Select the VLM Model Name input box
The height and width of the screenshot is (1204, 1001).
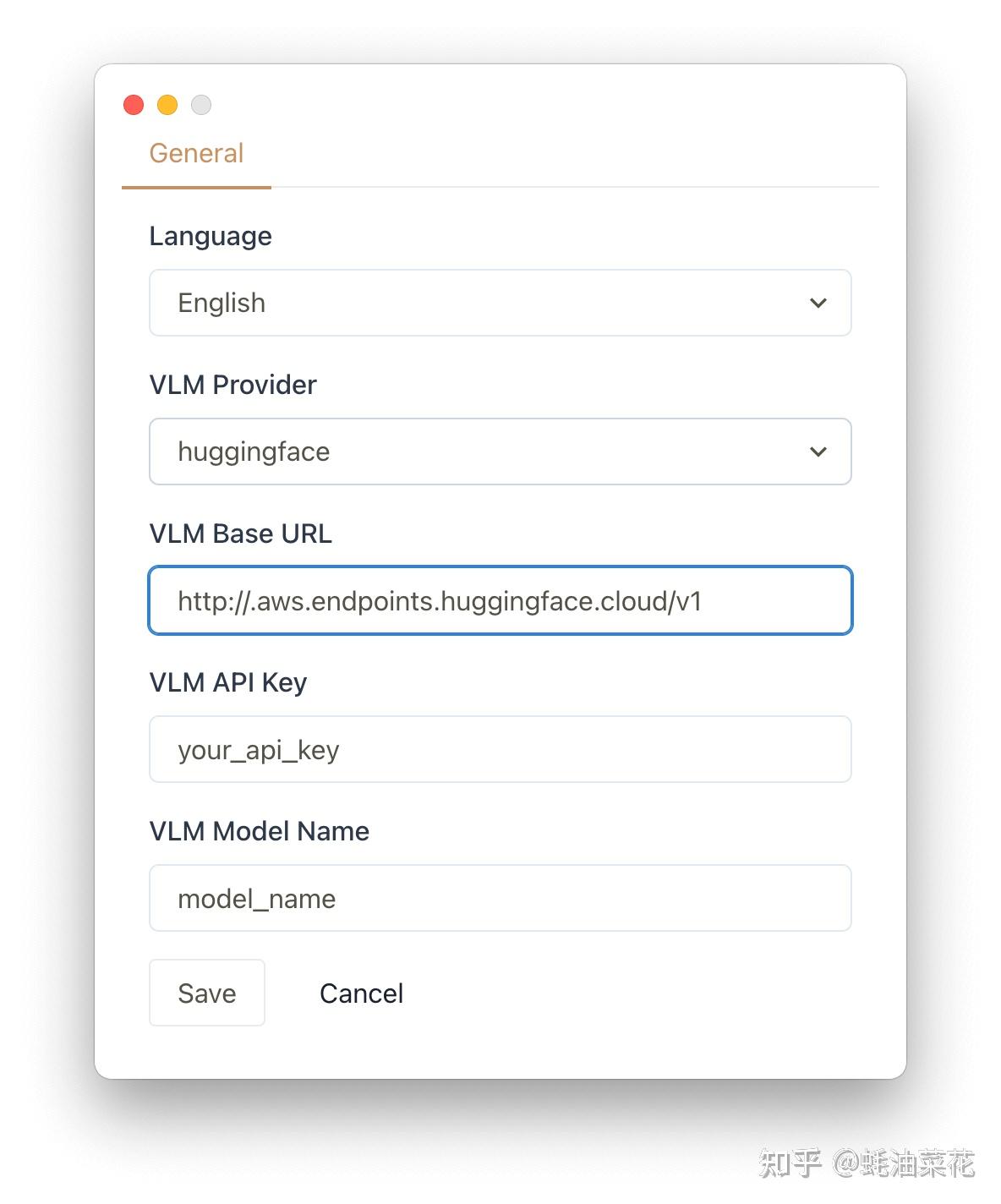pyautogui.click(x=499, y=898)
